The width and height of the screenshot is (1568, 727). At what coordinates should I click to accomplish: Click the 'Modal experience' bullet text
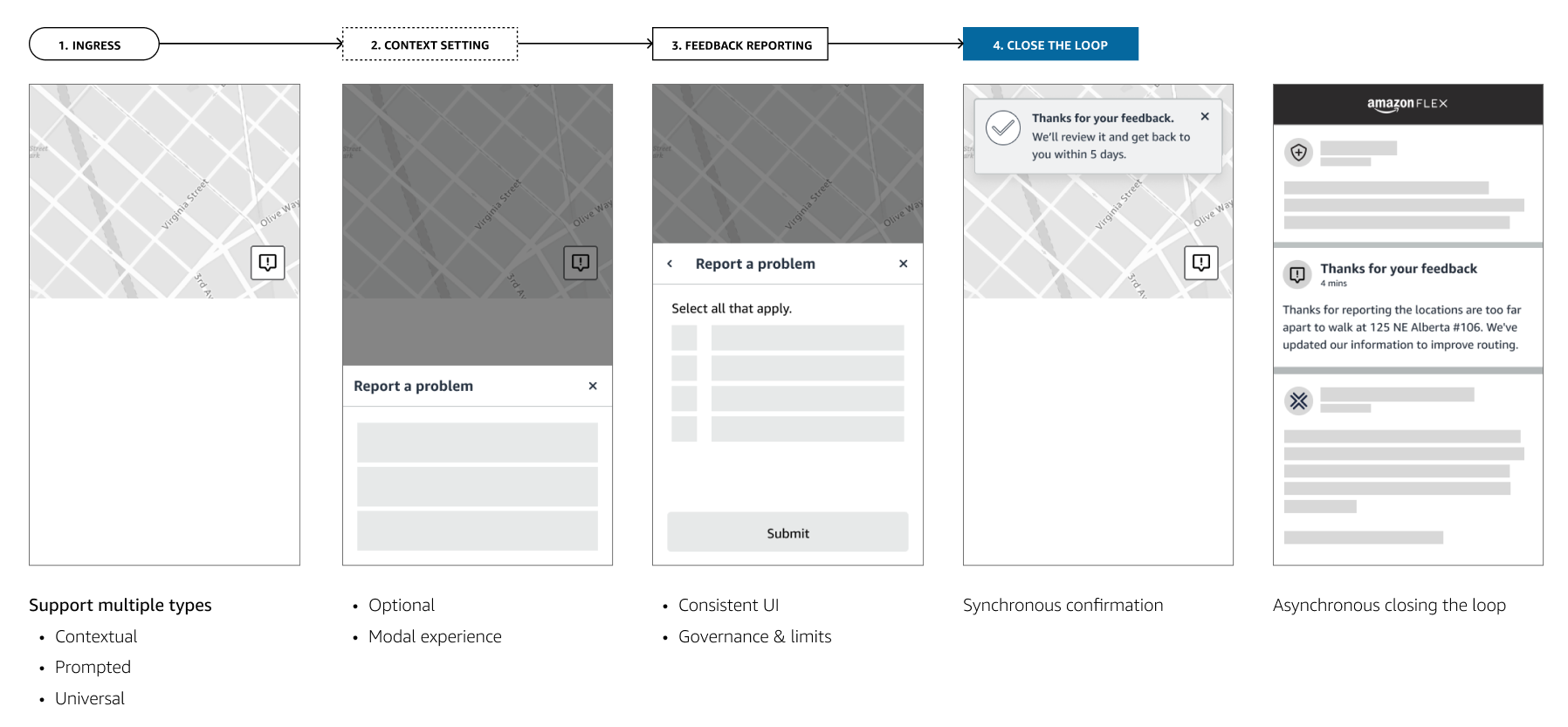click(435, 636)
